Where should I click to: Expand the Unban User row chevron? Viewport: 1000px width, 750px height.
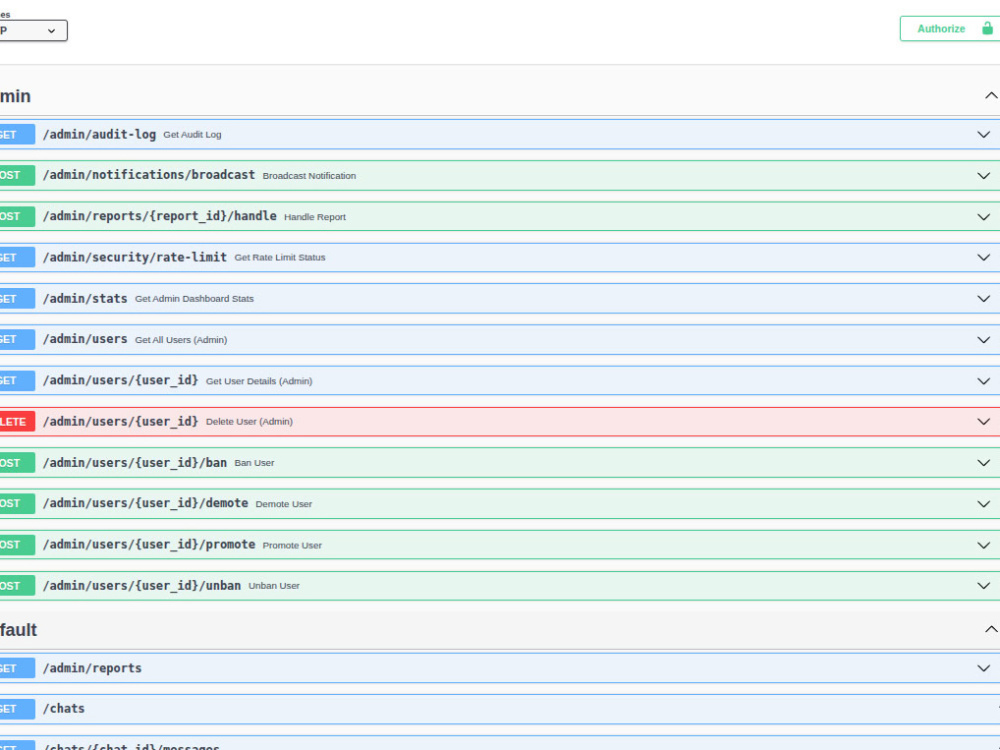coord(983,585)
